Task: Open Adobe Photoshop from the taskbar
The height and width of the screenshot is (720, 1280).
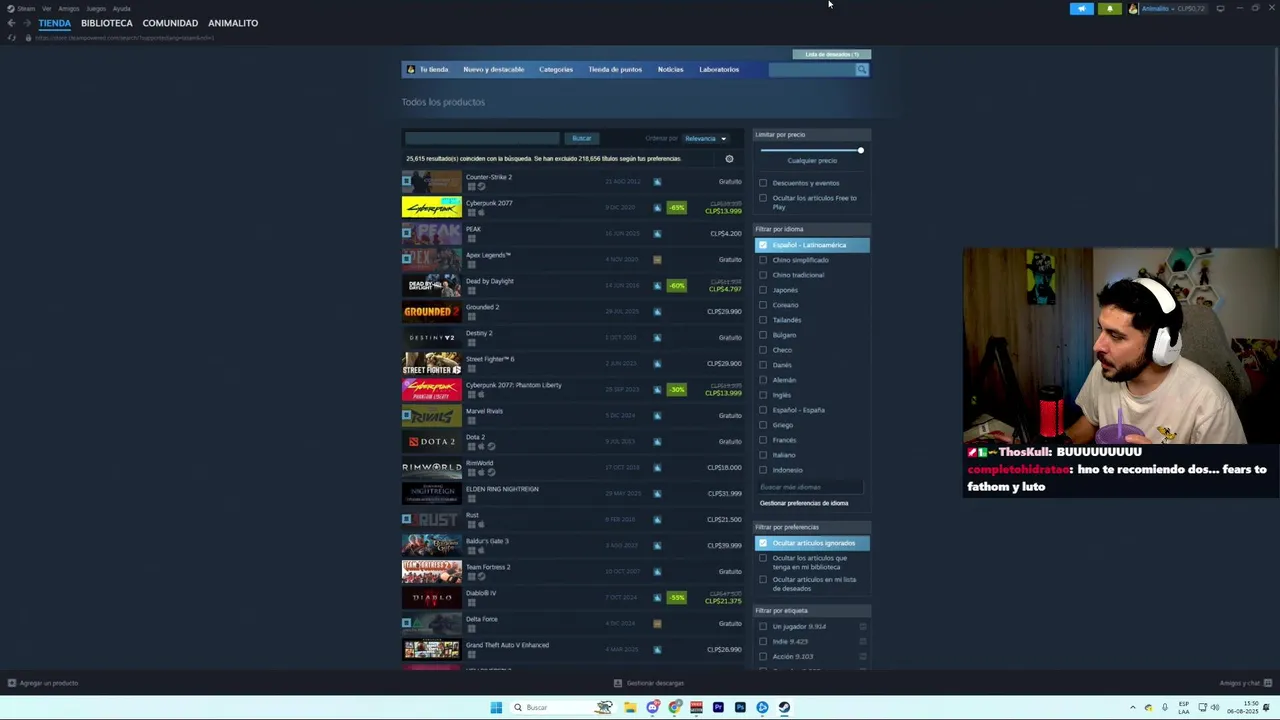Action: [740, 707]
